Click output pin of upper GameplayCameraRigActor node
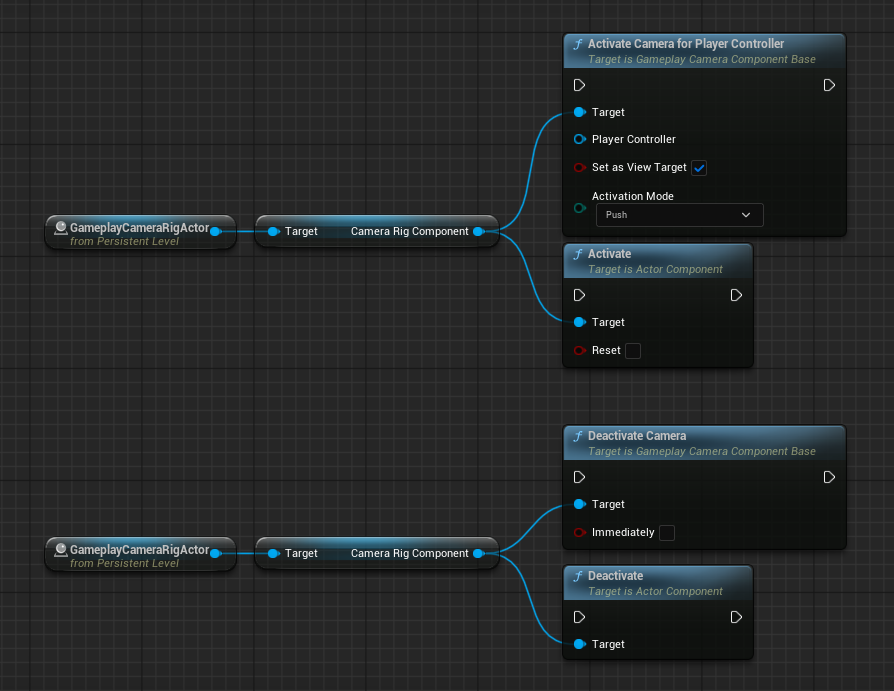The height and width of the screenshot is (691, 894). pos(216,231)
